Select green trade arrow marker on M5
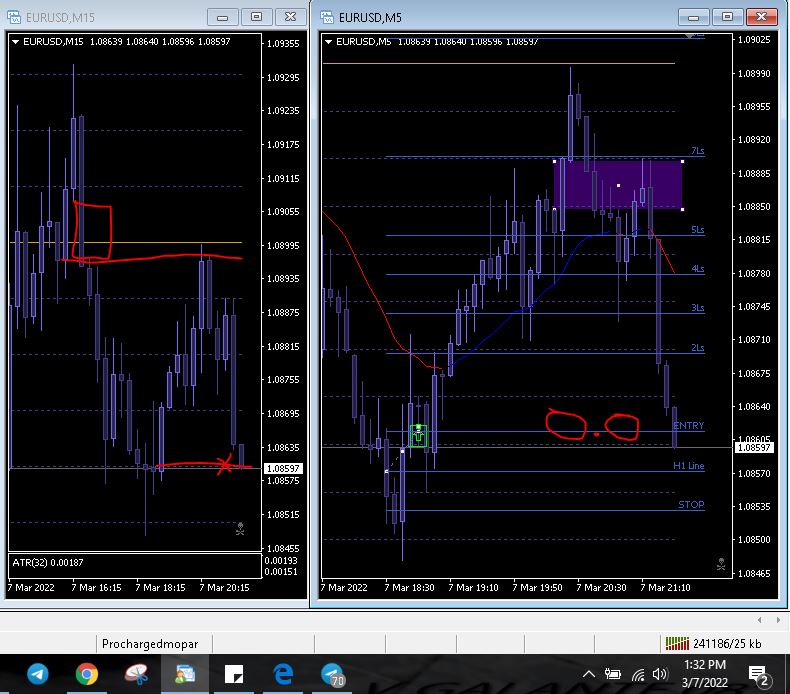The height and width of the screenshot is (694, 790). click(418, 436)
